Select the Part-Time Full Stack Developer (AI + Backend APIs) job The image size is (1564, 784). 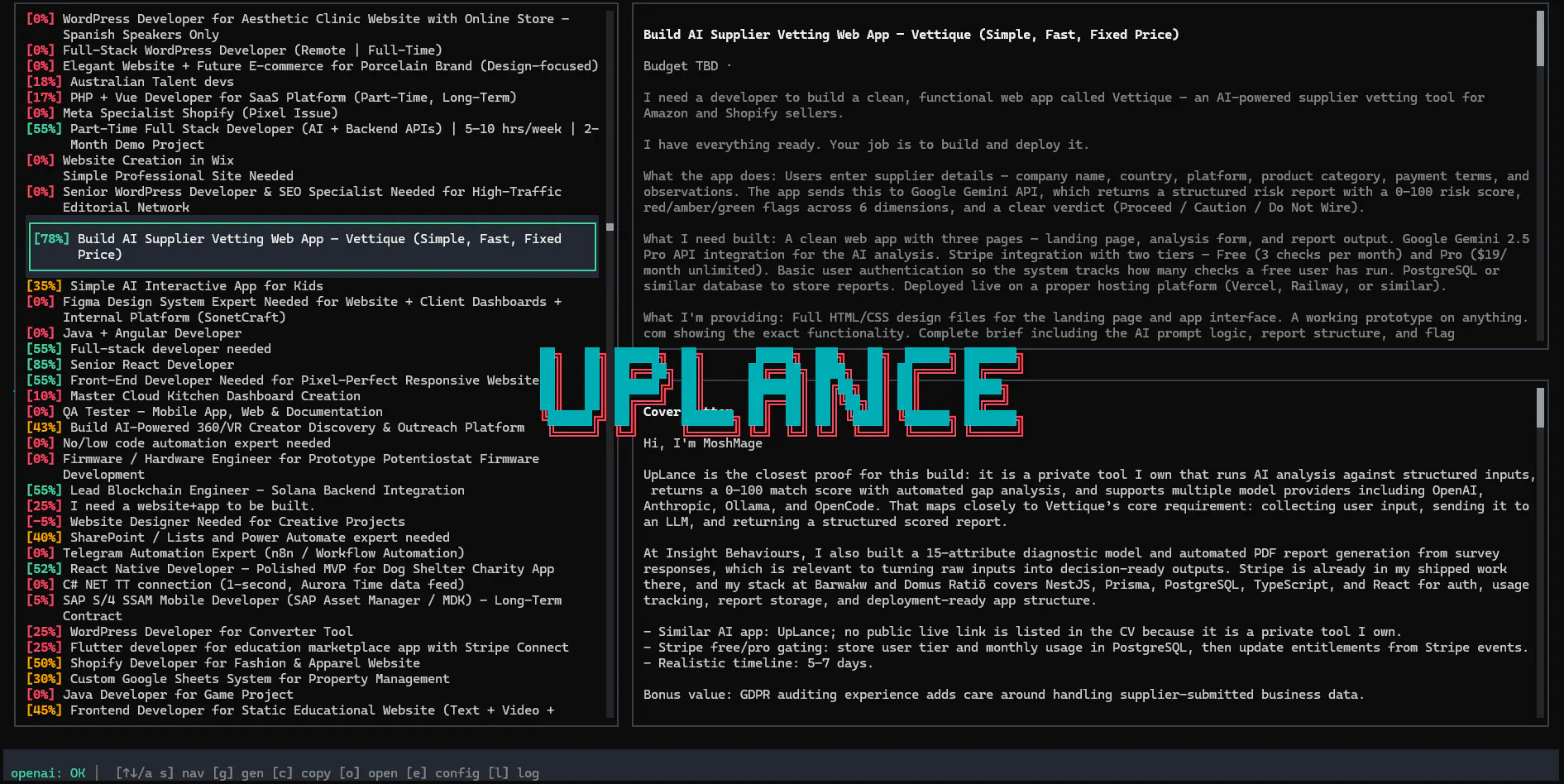(313, 136)
